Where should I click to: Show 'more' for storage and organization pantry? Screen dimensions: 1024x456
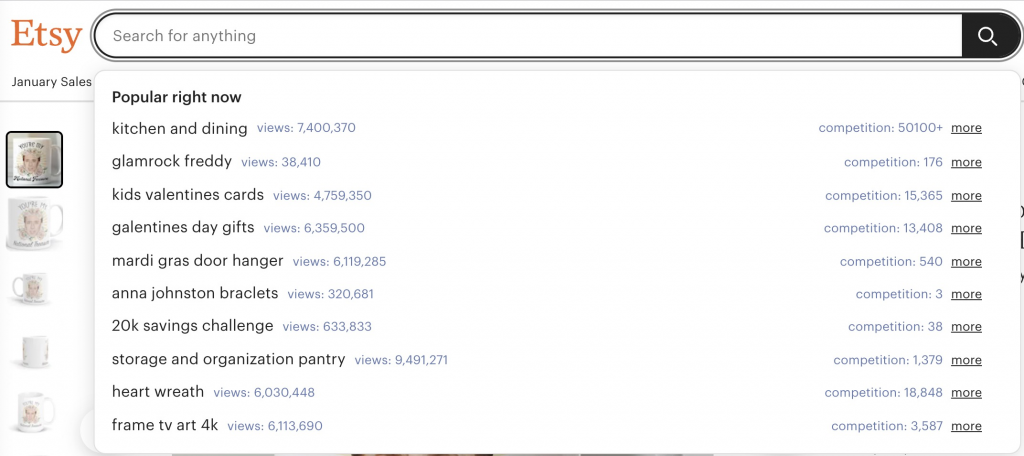point(966,360)
